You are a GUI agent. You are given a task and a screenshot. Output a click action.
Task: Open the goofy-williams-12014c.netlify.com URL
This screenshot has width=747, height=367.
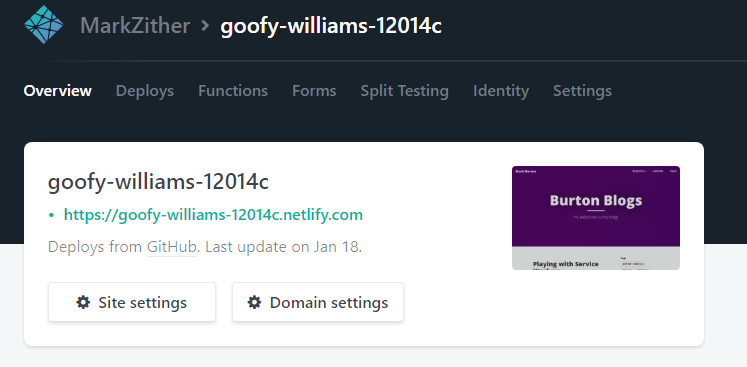point(213,215)
